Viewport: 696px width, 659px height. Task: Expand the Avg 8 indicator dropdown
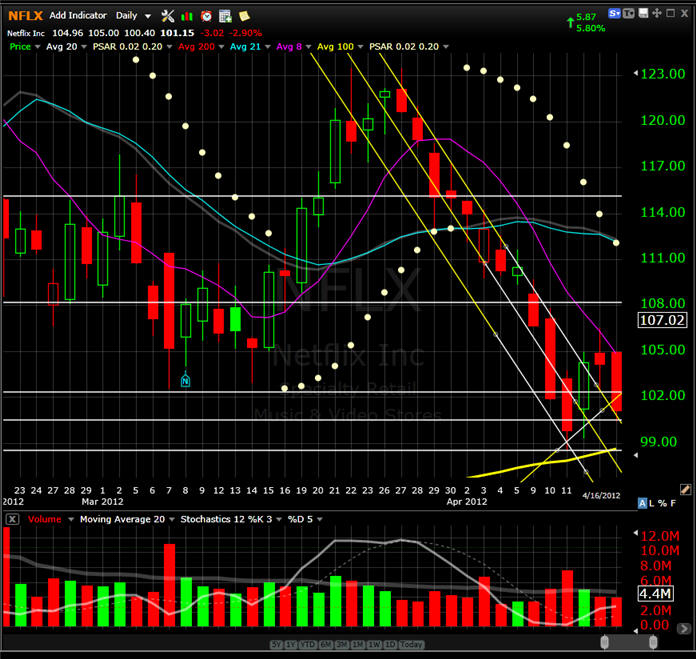(308, 47)
